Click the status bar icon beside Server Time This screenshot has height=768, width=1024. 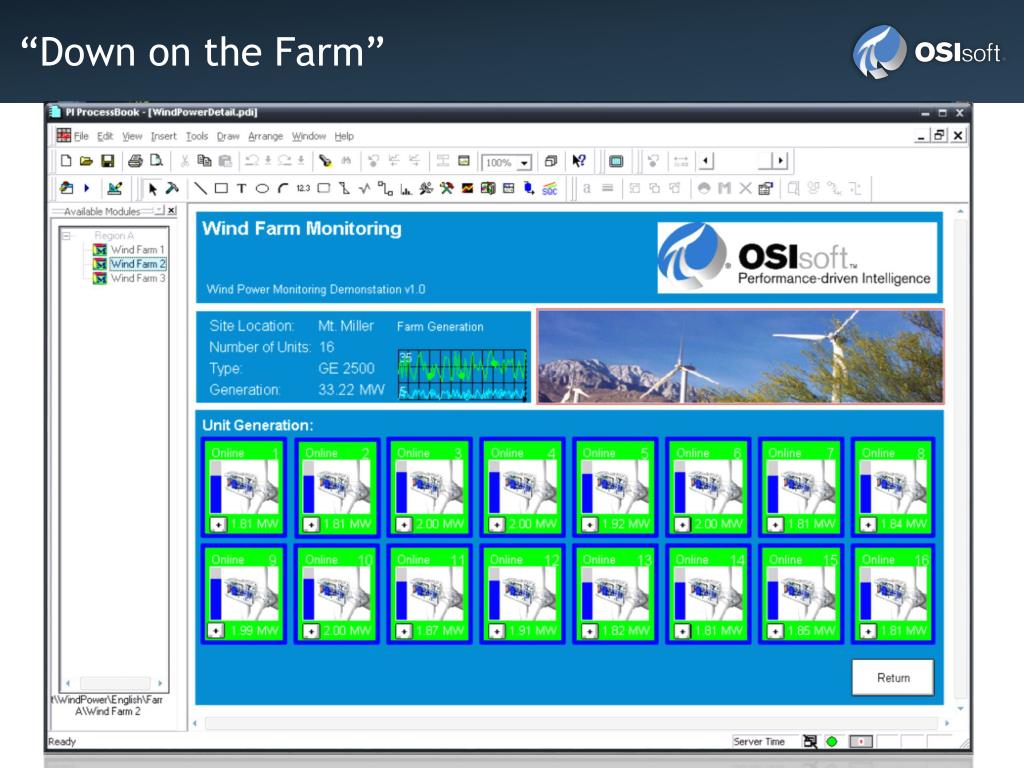point(810,741)
